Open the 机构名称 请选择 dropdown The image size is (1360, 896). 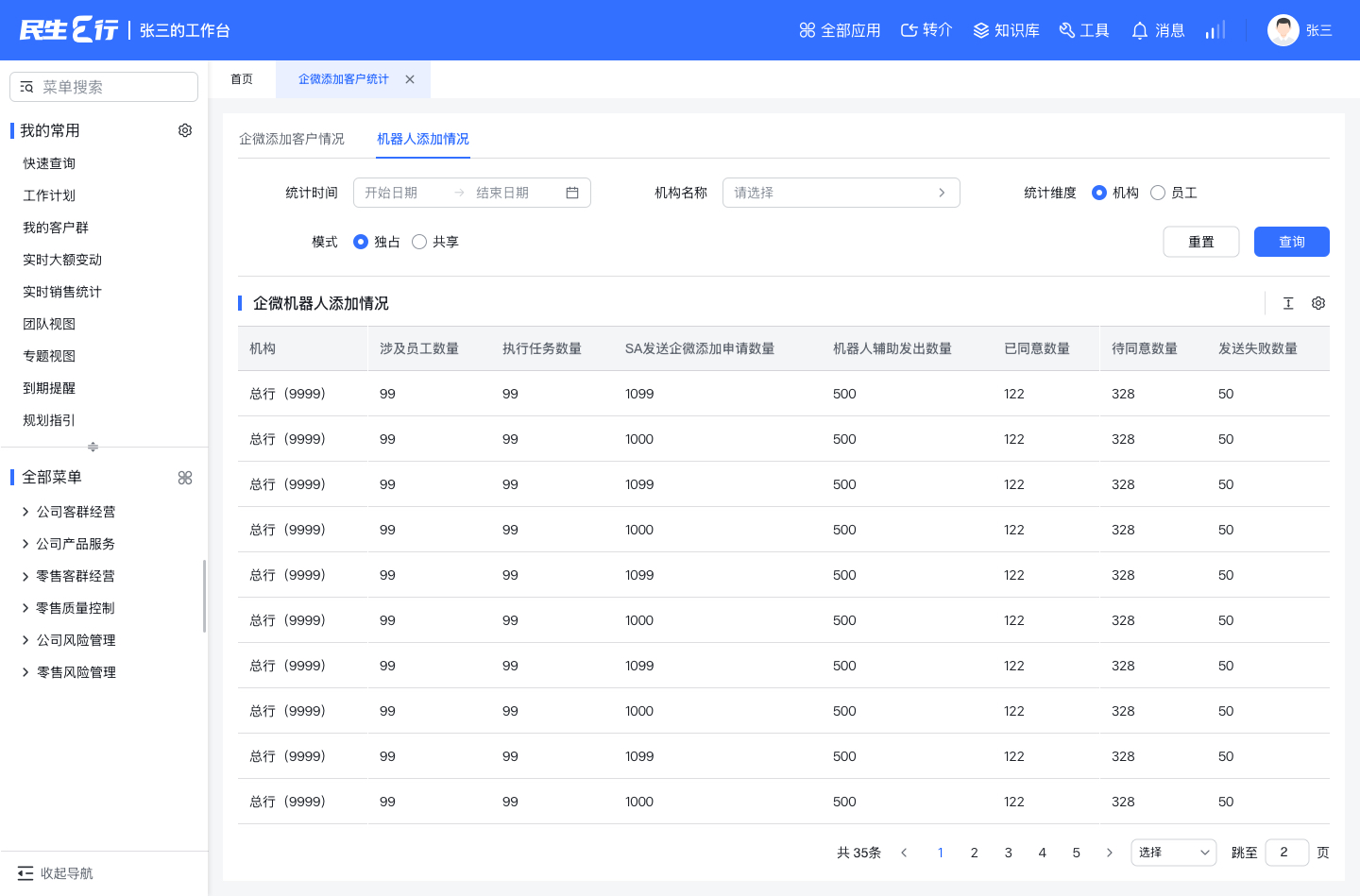click(841, 193)
